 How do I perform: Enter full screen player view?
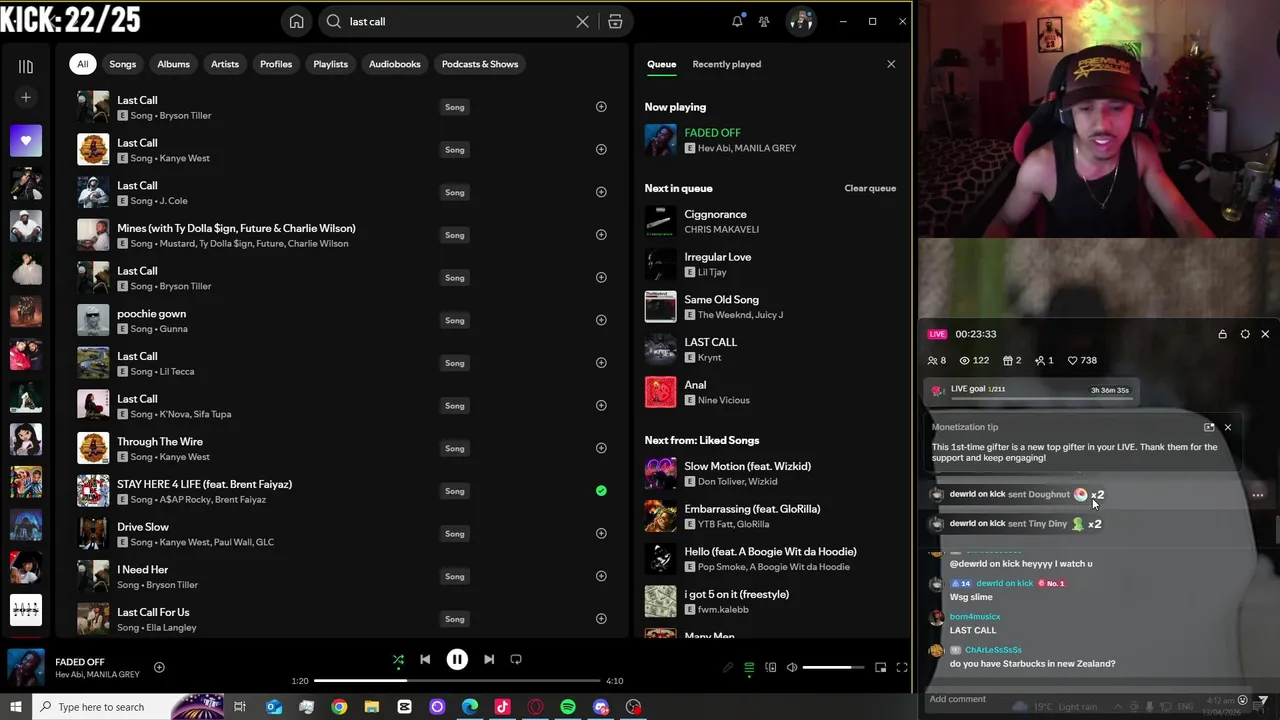click(x=901, y=668)
